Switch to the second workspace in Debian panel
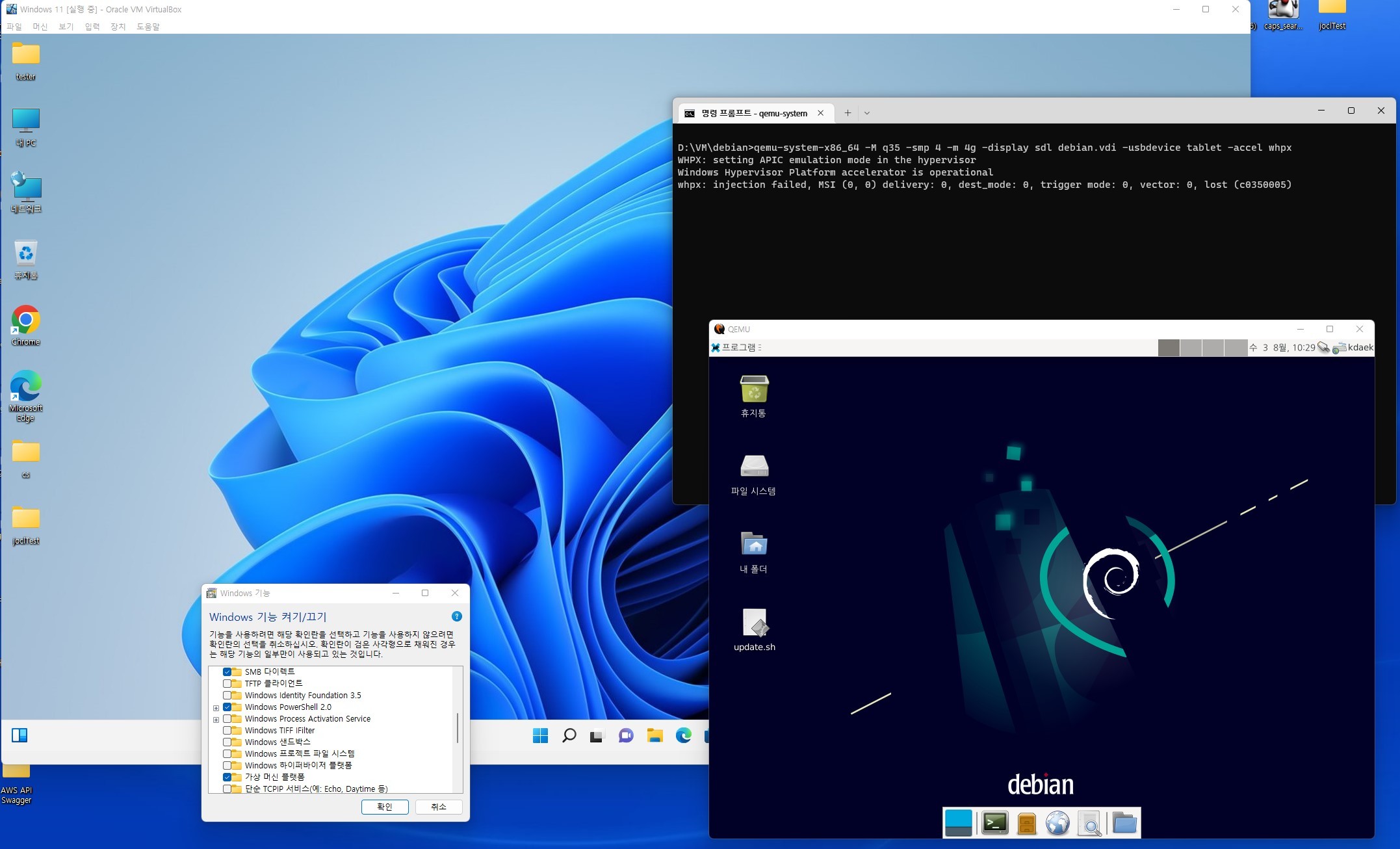 (x=1191, y=347)
